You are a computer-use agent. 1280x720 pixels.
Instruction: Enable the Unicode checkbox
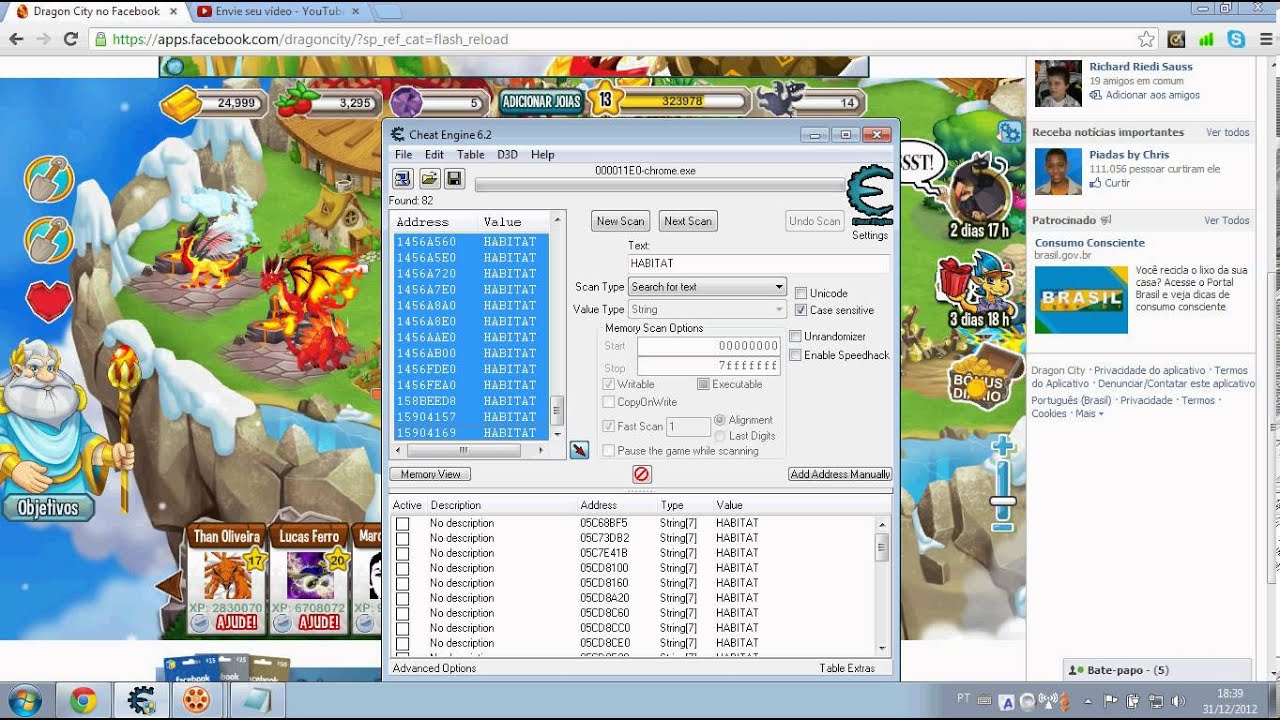(x=801, y=293)
